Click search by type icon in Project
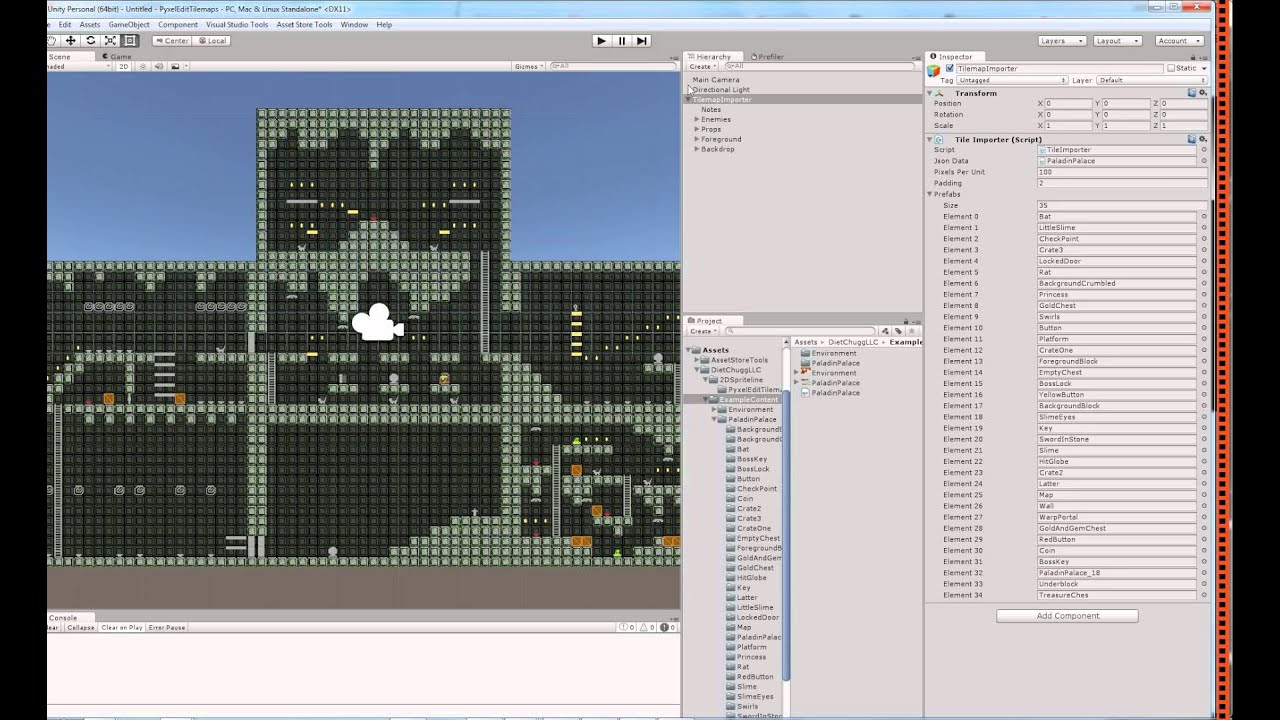This screenshot has height=720, width=1280. (885, 331)
